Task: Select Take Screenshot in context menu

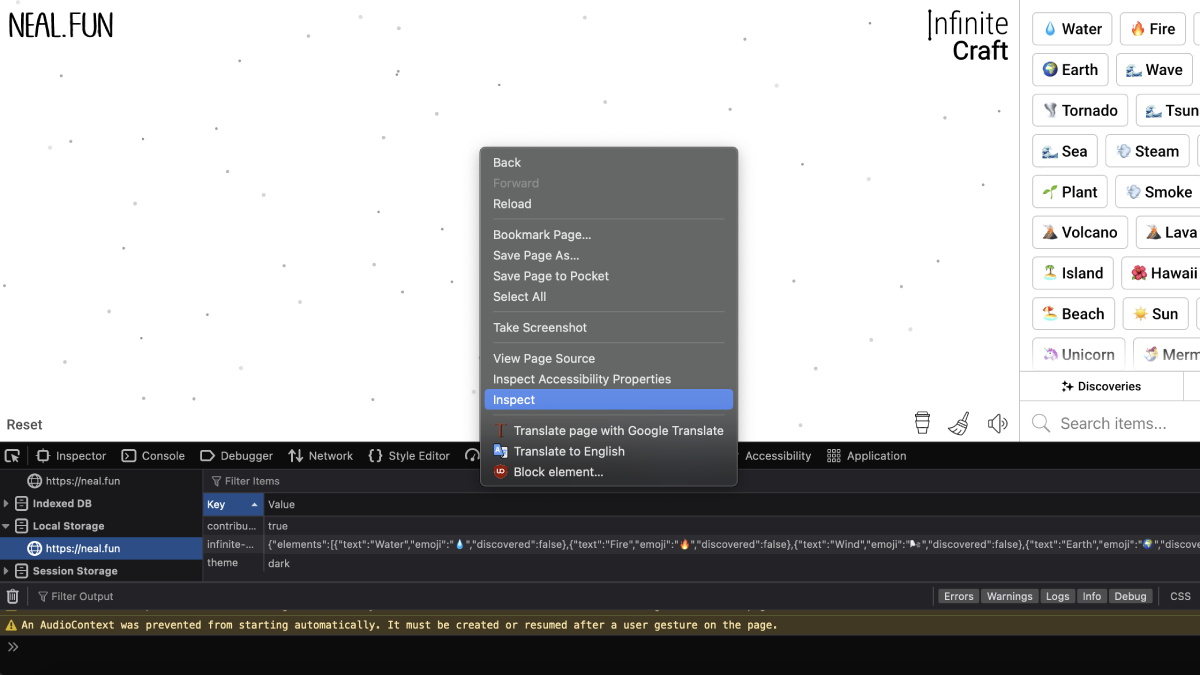Action: (540, 327)
